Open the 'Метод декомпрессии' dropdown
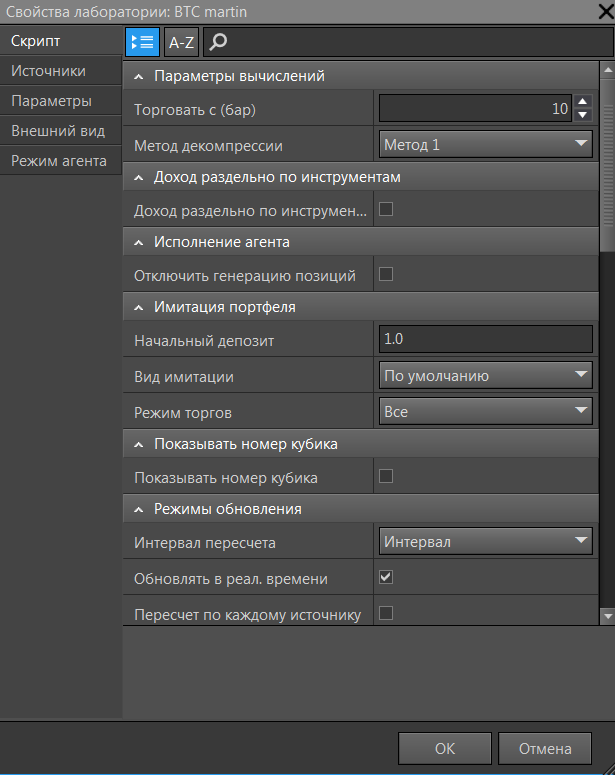The height and width of the screenshot is (775, 615). click(486, 145)
